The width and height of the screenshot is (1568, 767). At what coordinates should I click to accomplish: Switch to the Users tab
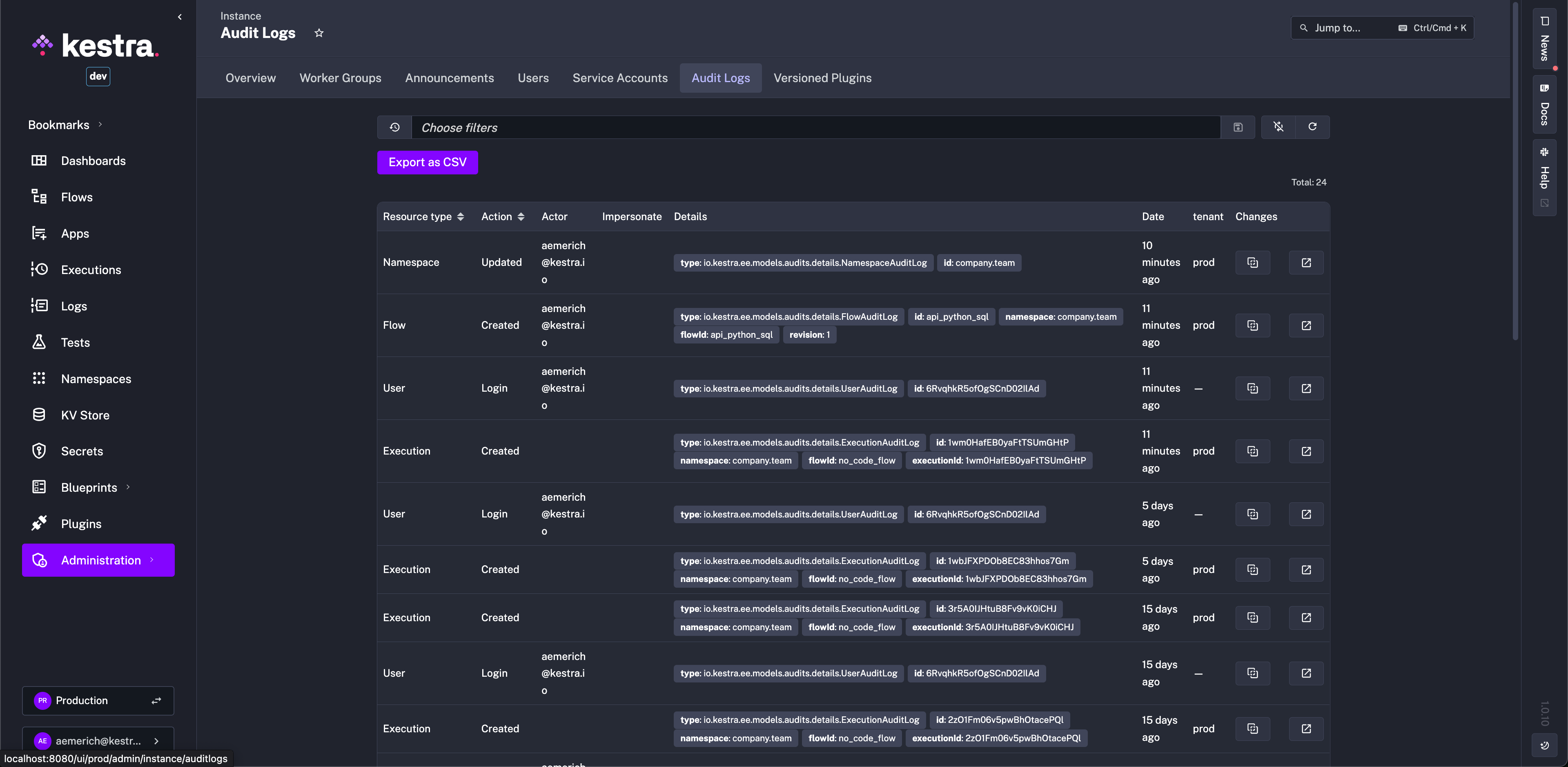[533, 78]
